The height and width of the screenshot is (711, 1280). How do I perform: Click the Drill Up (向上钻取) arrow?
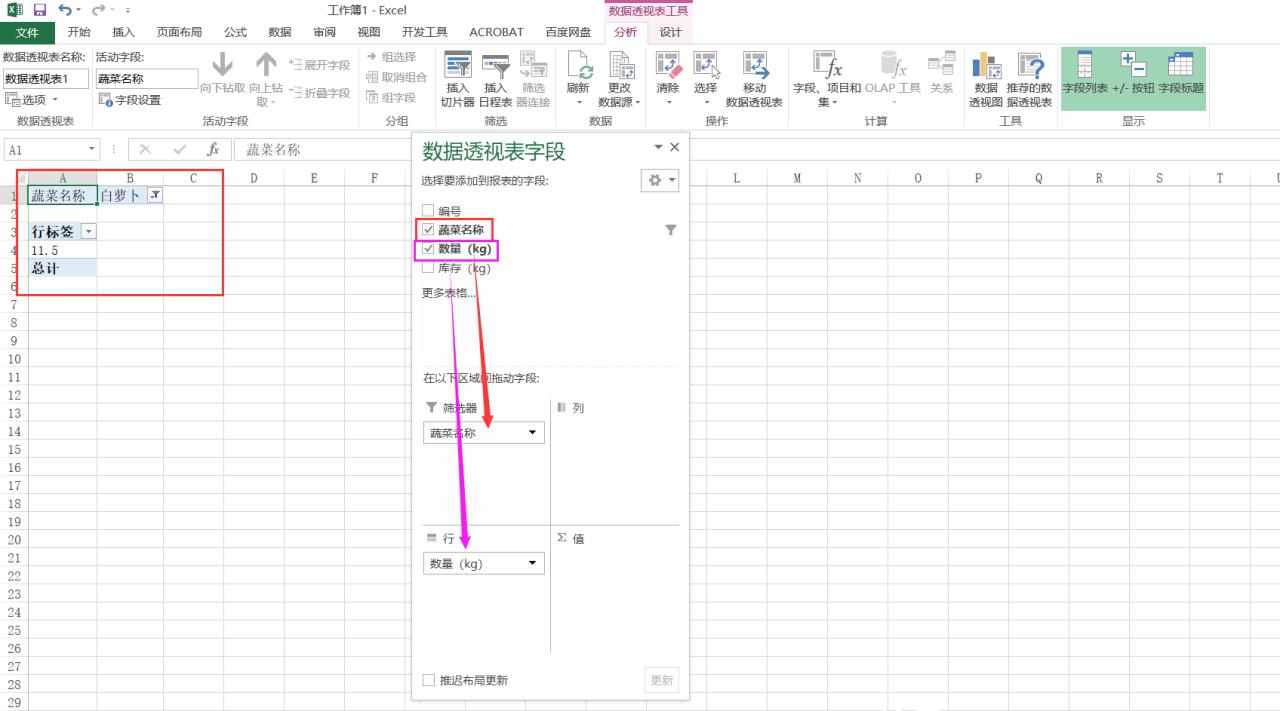click(265, 80)
